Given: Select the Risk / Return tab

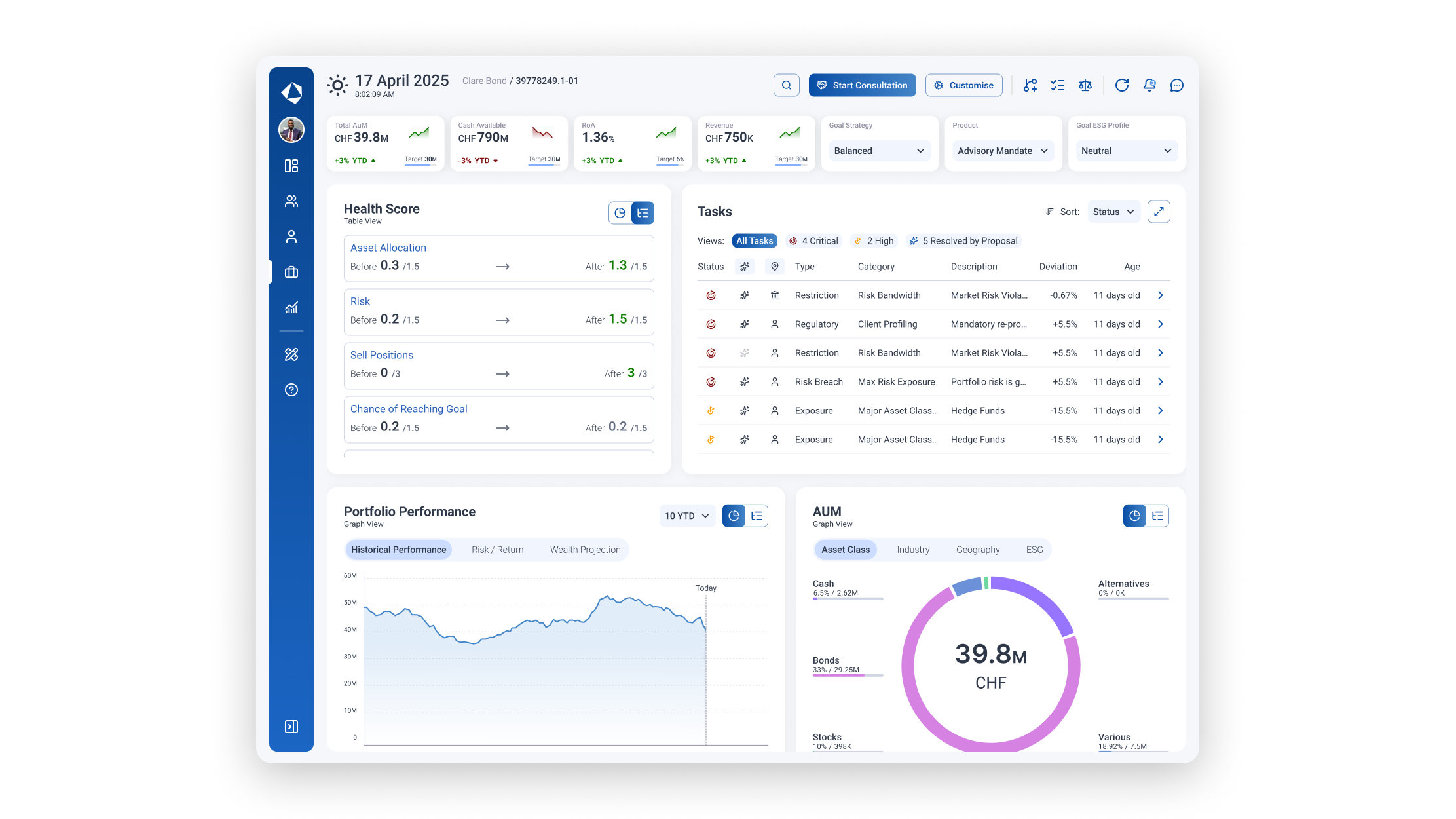Looking at the screenshot, I should coord(497,549).
